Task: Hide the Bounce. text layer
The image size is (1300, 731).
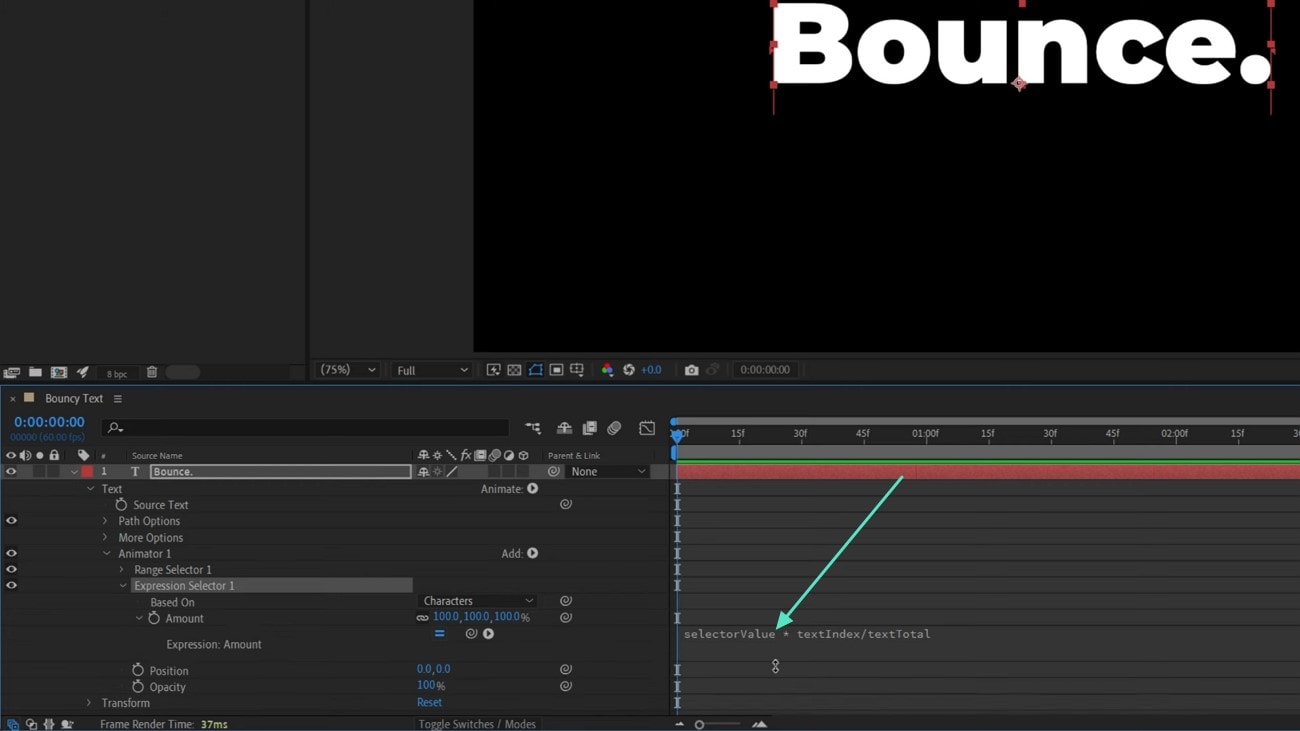Action: click(11, 472)
